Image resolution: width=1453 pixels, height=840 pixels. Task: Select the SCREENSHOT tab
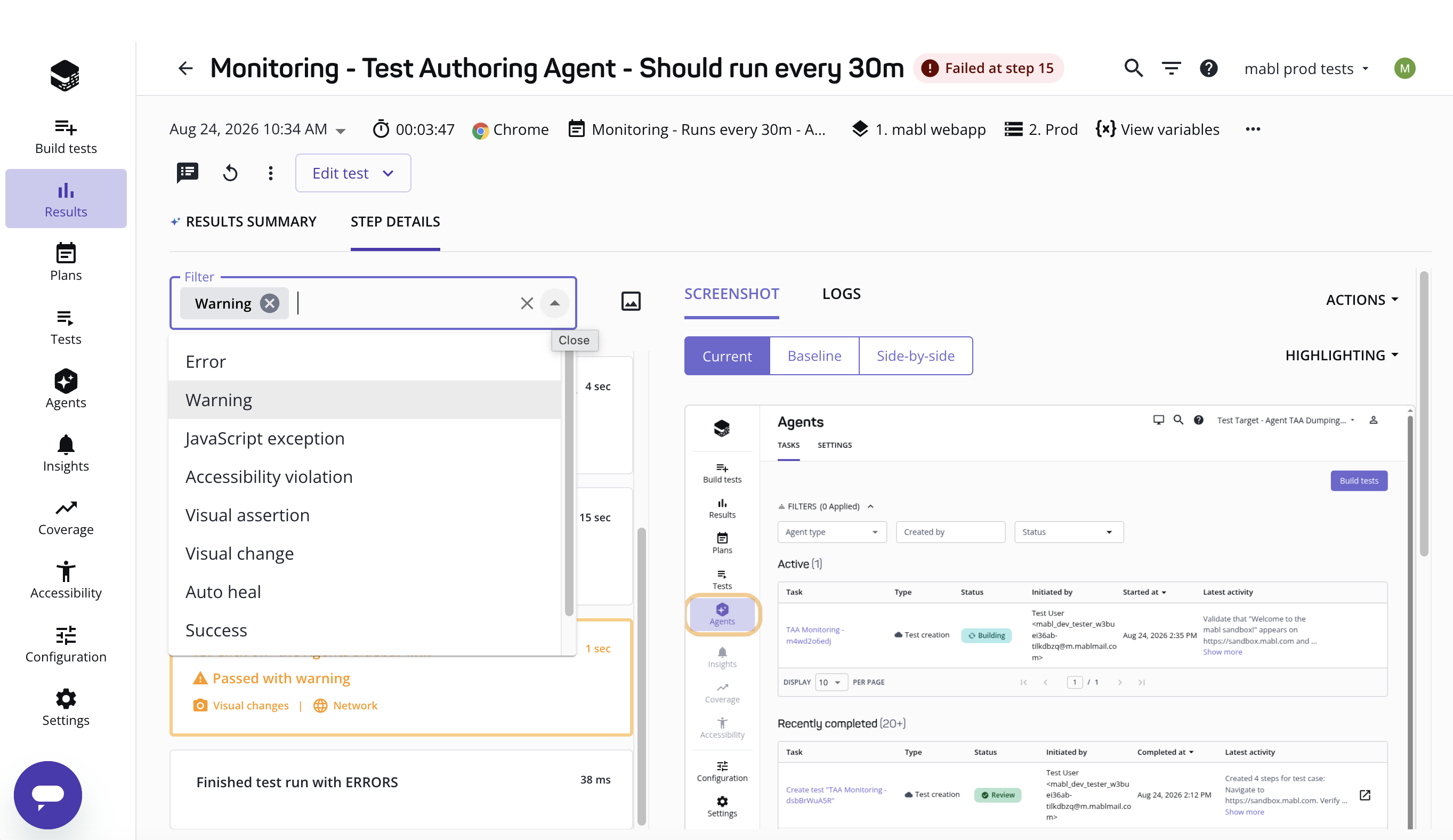coord(731,294)
